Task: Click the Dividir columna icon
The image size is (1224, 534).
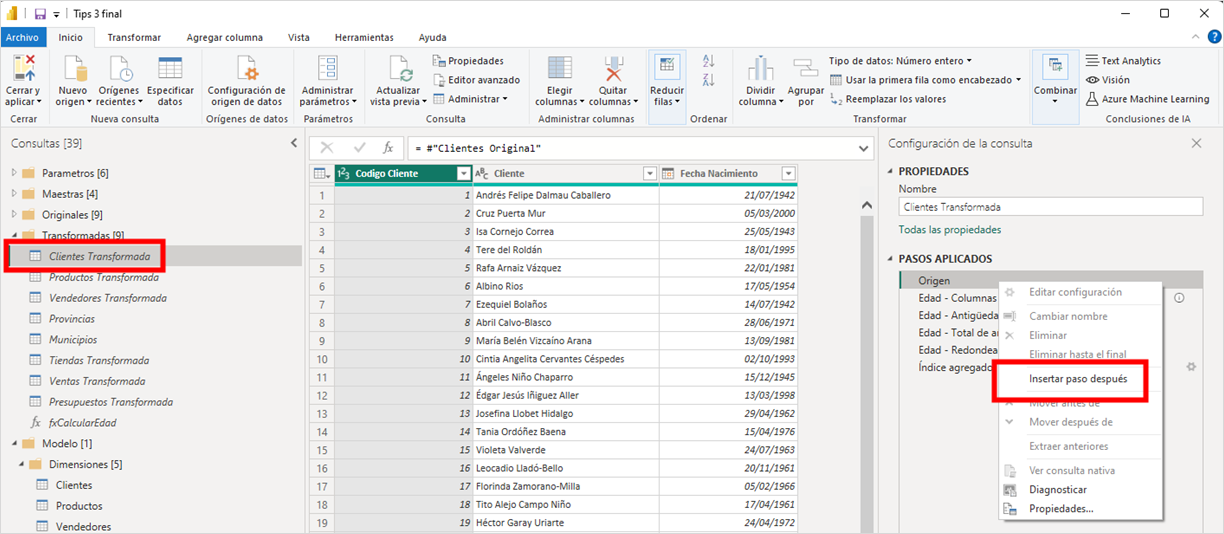Action: 761,69
